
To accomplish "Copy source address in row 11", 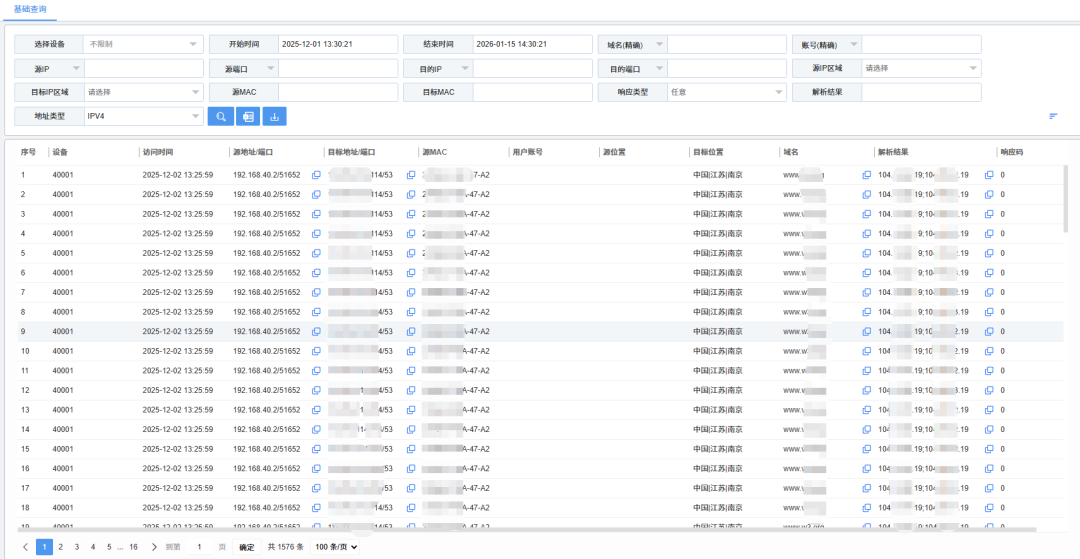I will coord(316,370).
